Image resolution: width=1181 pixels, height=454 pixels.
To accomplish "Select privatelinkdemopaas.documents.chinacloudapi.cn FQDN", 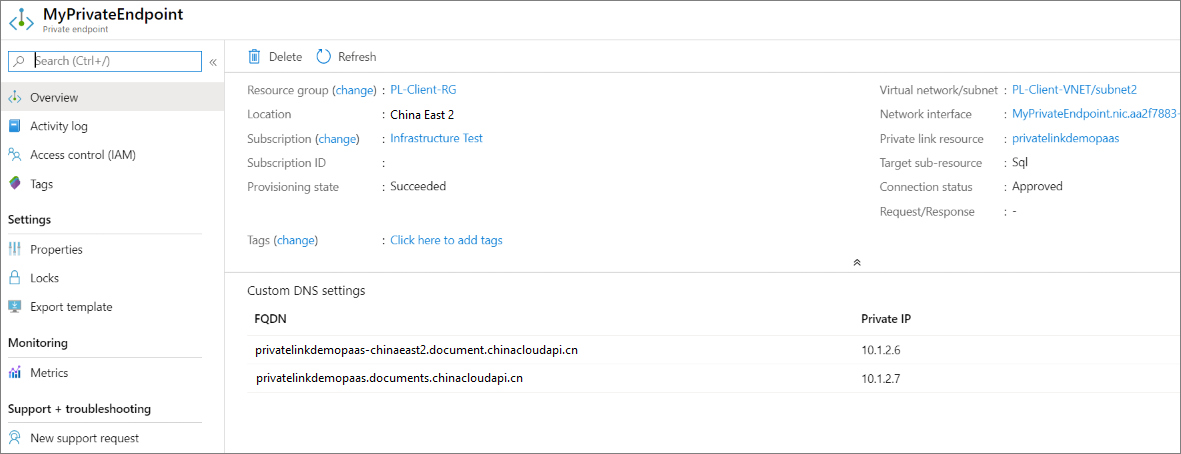I will 389,378.
